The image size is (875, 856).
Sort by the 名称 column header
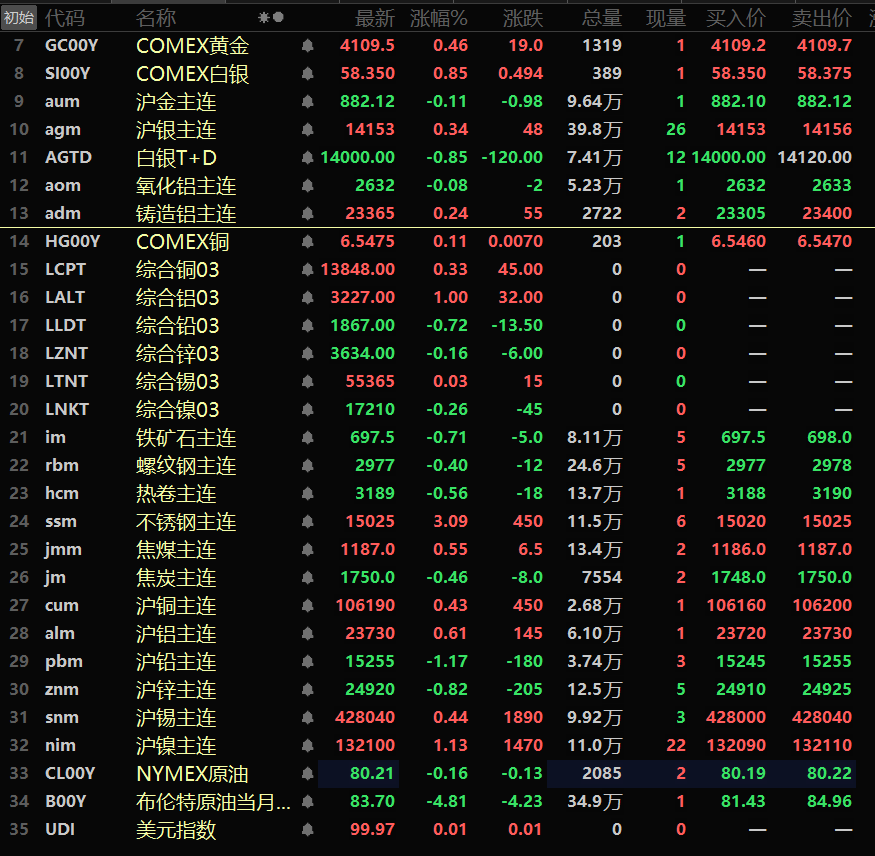click(156, 18)
